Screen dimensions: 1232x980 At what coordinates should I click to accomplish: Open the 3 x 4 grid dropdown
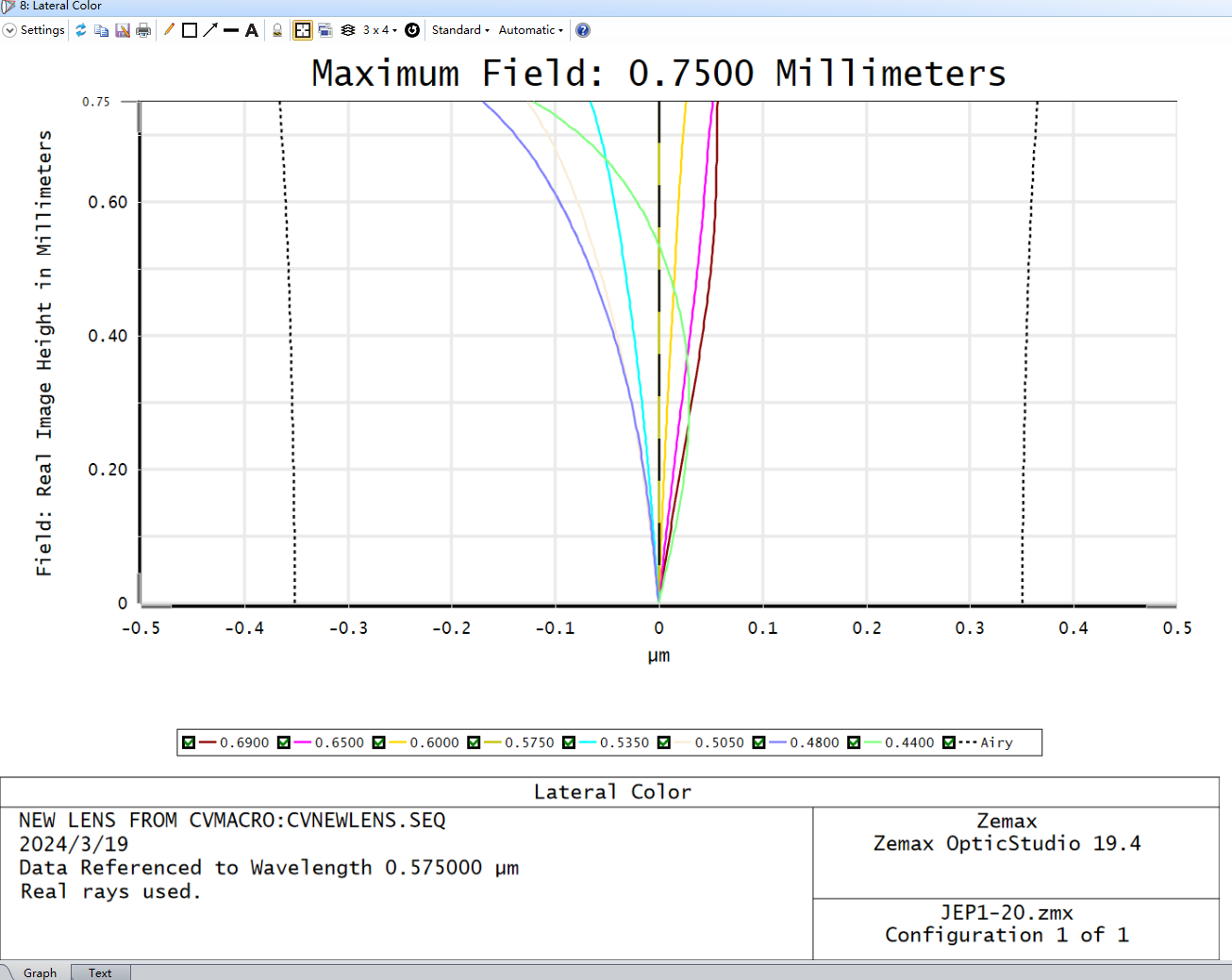click(380, 30)
